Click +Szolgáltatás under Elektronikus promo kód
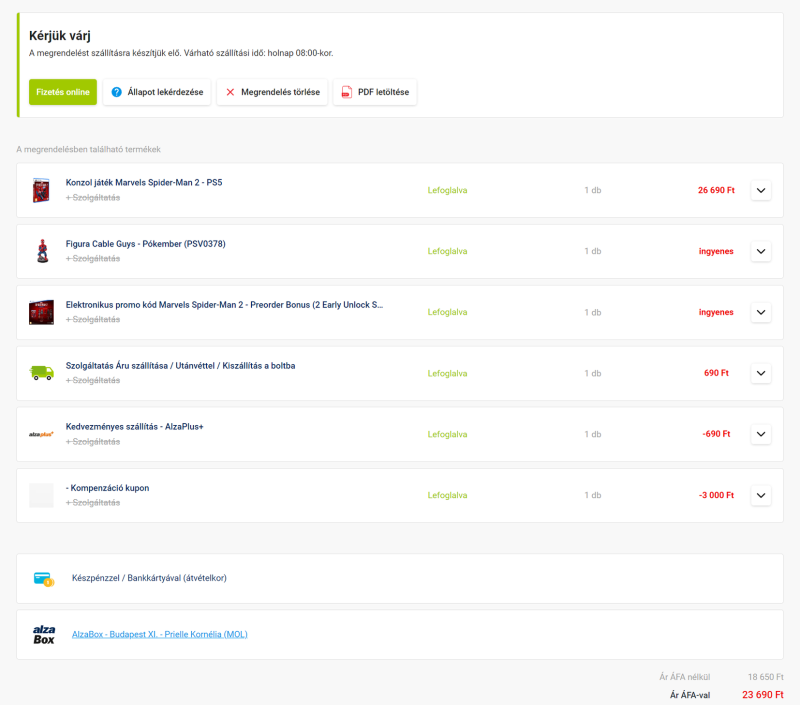 (x=93, y=319)
